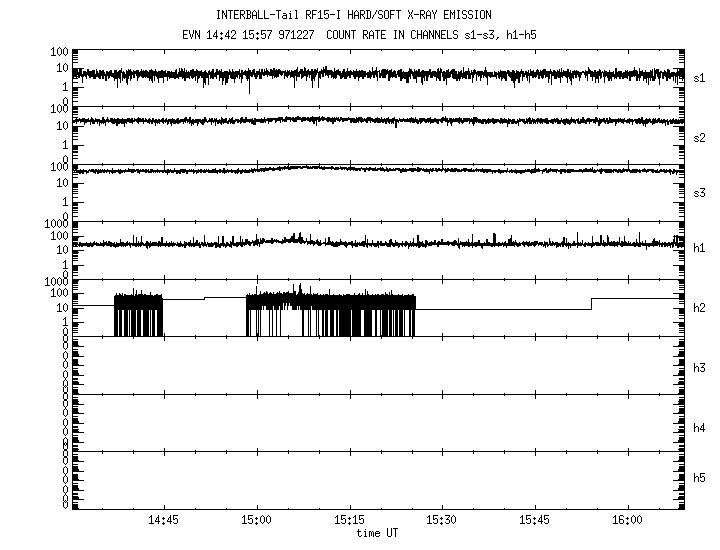Select the s3 channel label
Viewport: 720px width, 550px height.
[x=699, y=193]
